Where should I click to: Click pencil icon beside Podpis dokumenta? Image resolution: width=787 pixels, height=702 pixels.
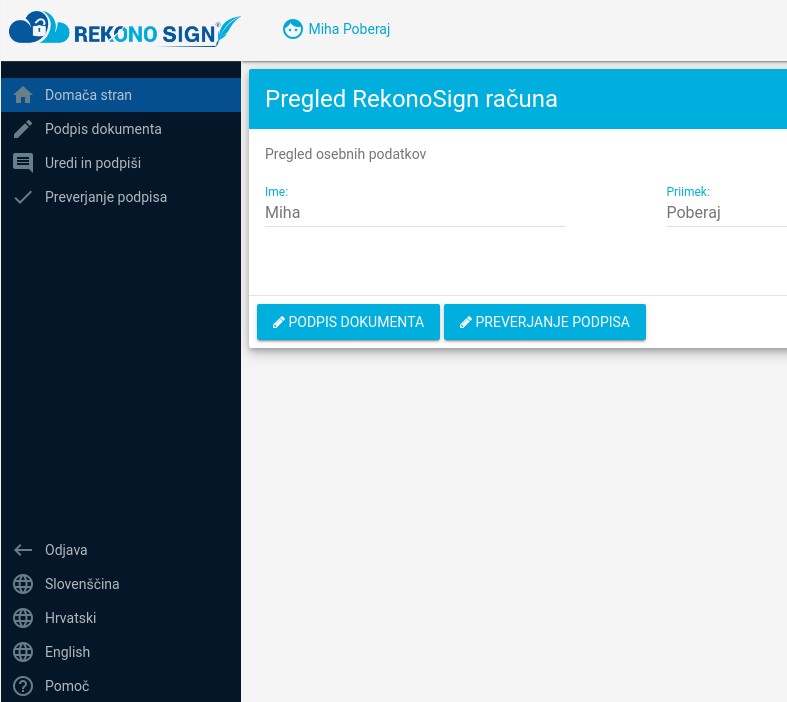23,129
